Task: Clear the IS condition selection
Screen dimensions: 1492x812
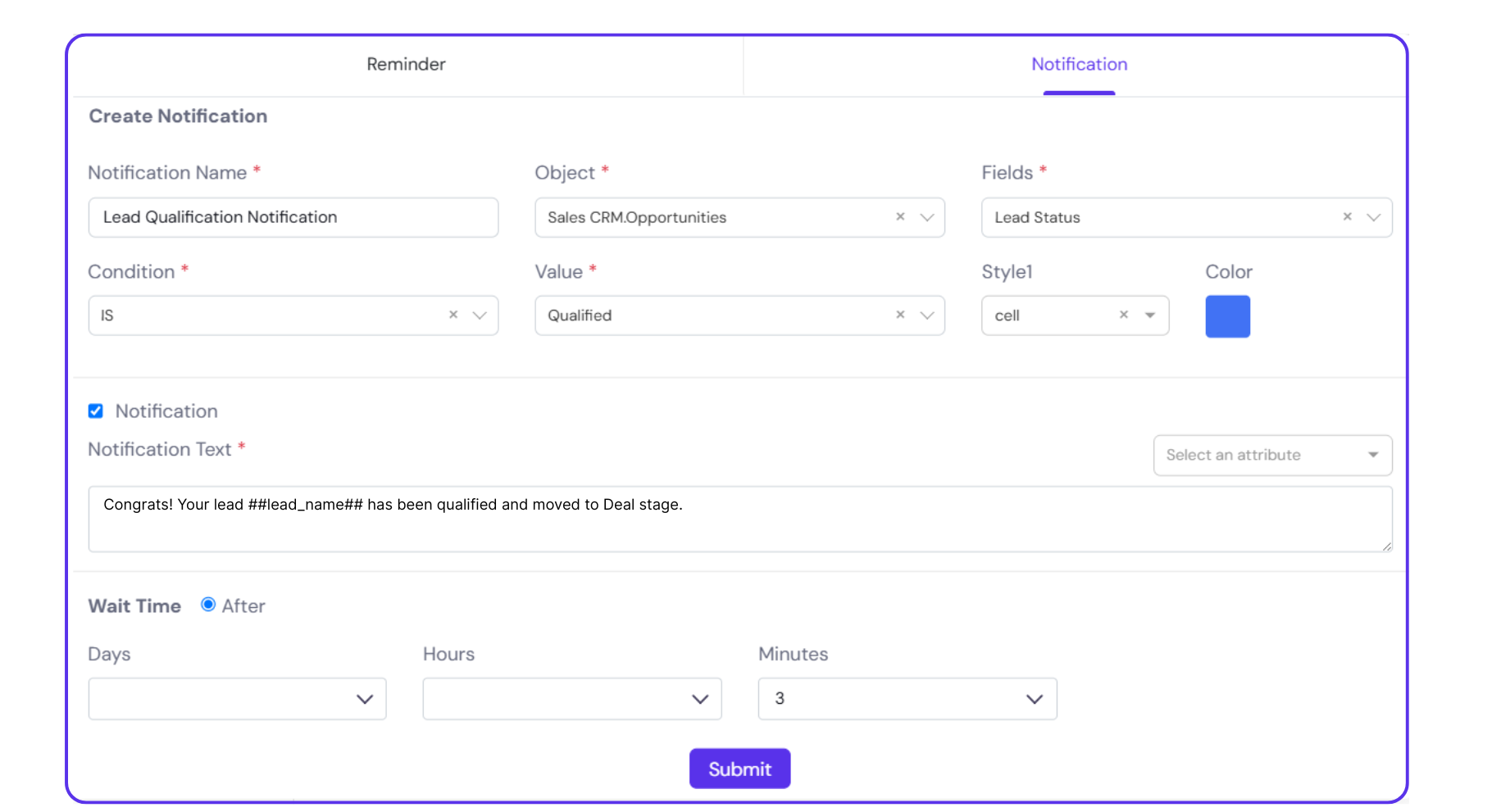Action: pos(453,315)
